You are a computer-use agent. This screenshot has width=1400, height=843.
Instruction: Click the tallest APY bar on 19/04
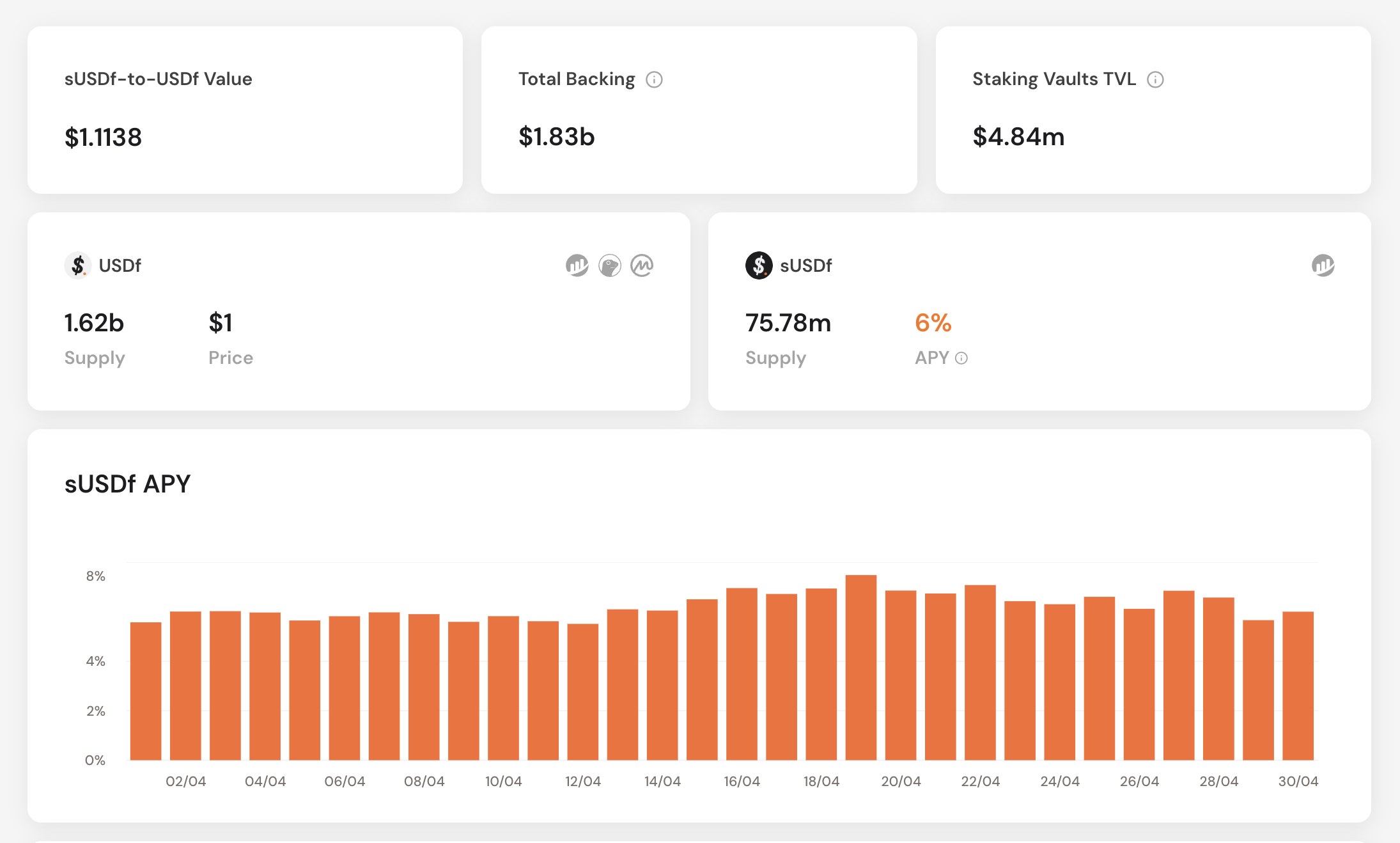click(x=860, y=668)
